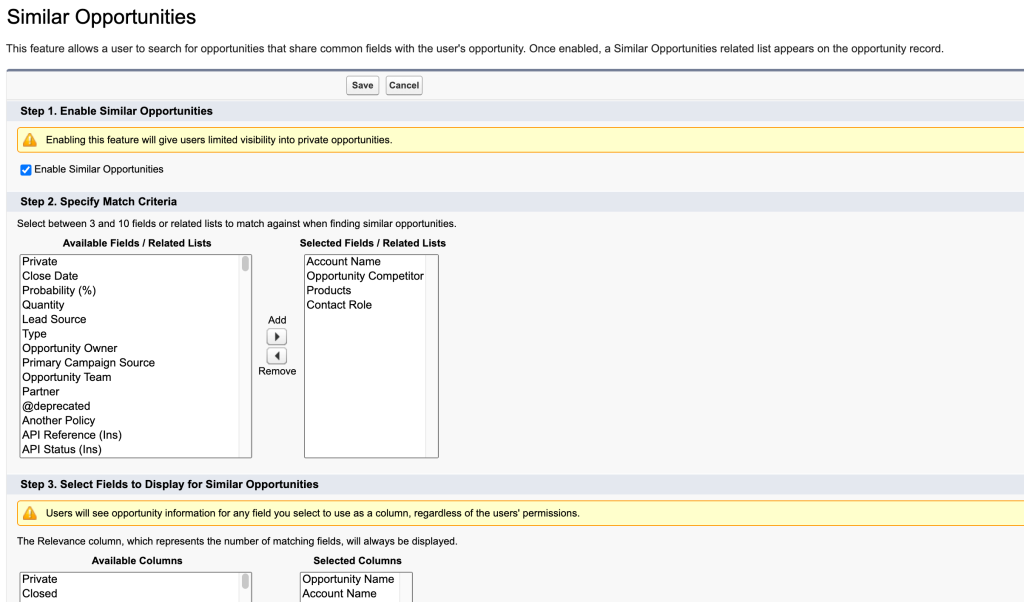
Task: Uncheck Enable Similar Opportunities checkbox
Action: point(25,170)
